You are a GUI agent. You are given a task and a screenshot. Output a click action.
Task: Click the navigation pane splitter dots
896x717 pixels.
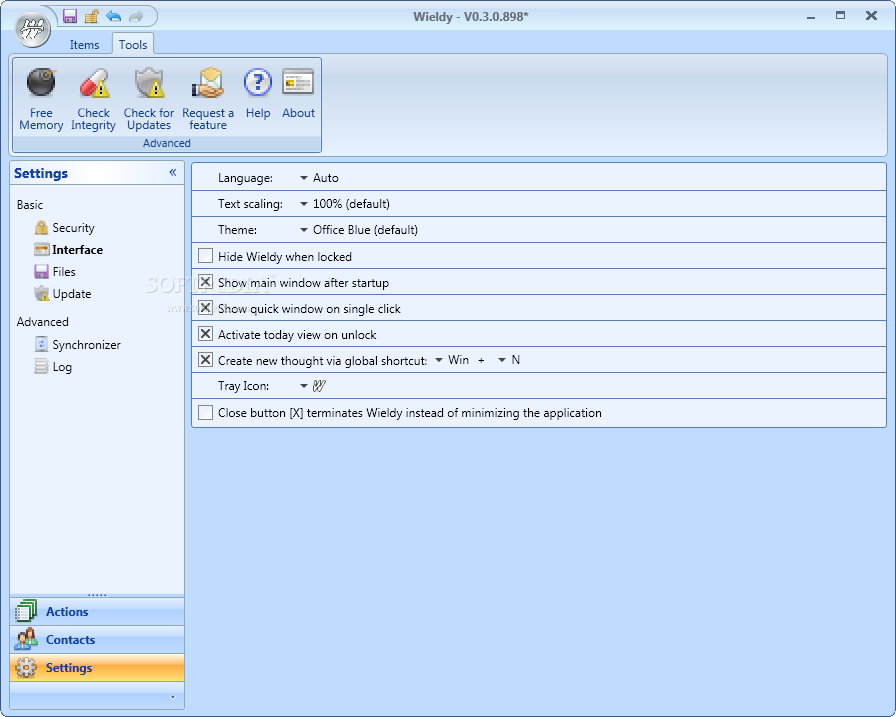pyautogui.click(x=97, y=595)
